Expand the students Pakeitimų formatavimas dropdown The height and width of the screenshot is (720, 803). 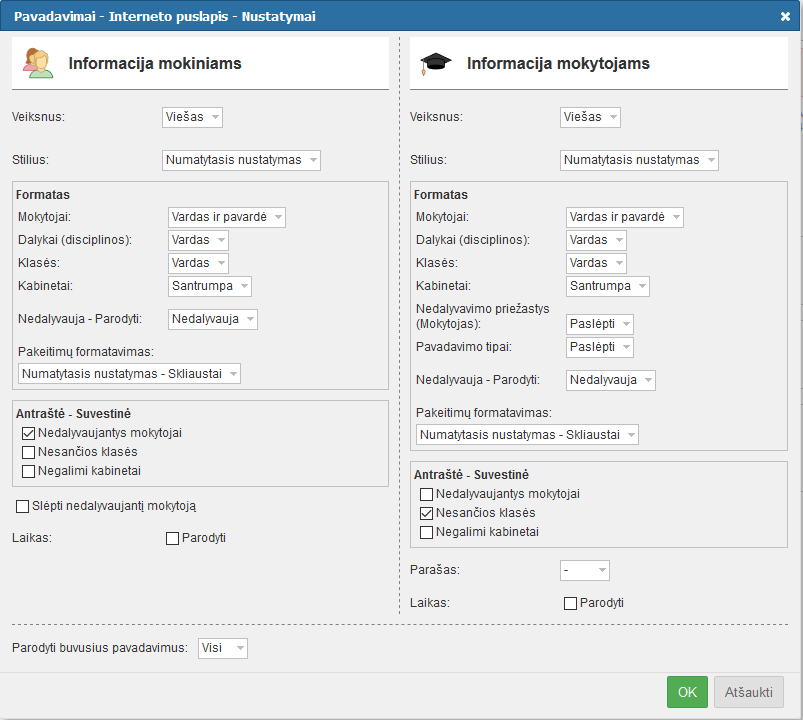coord(129,374)
